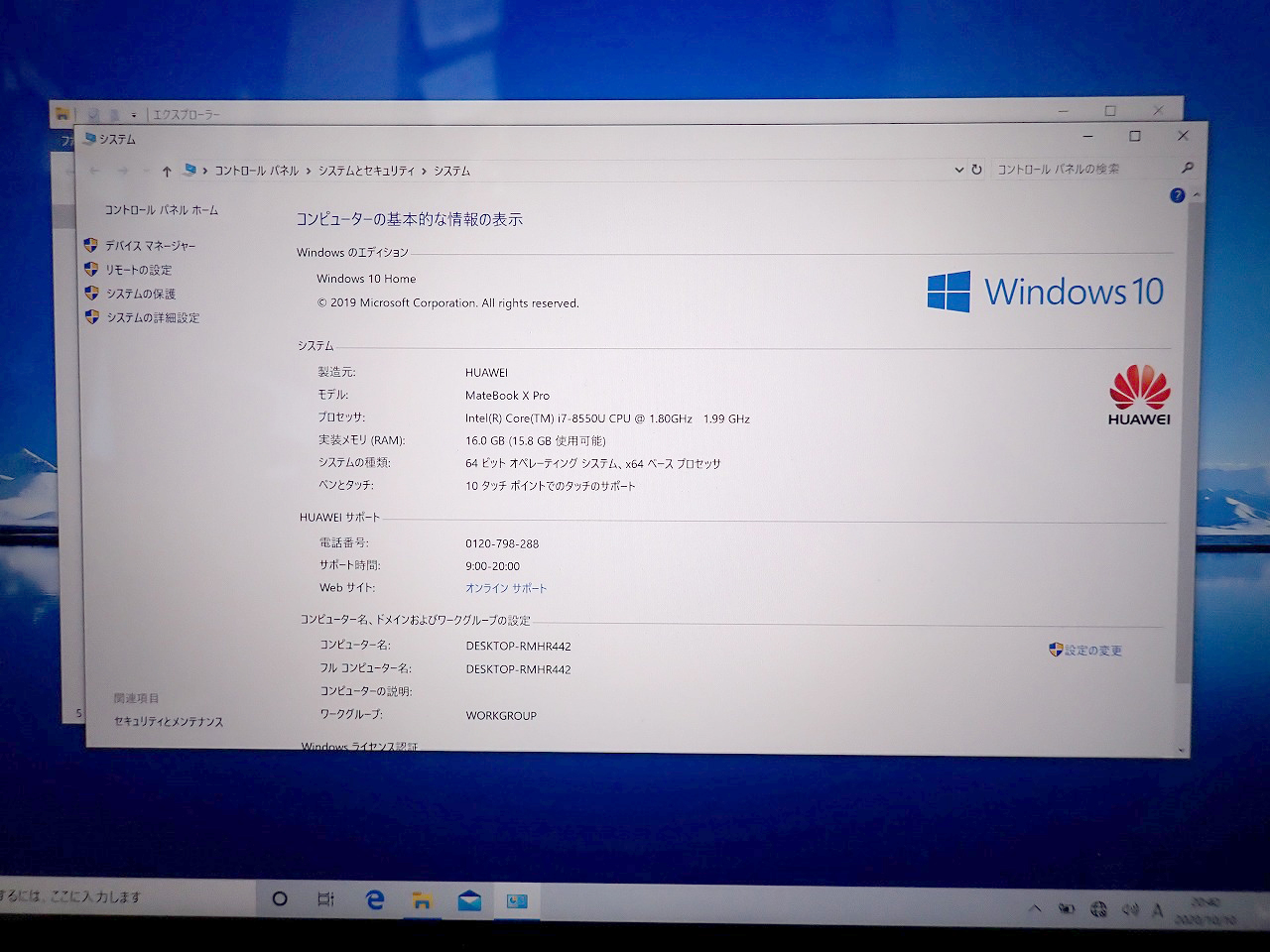Close the Explorer window behind
This screenshot has height=952, width=1270.
(x=1158, y=110)
